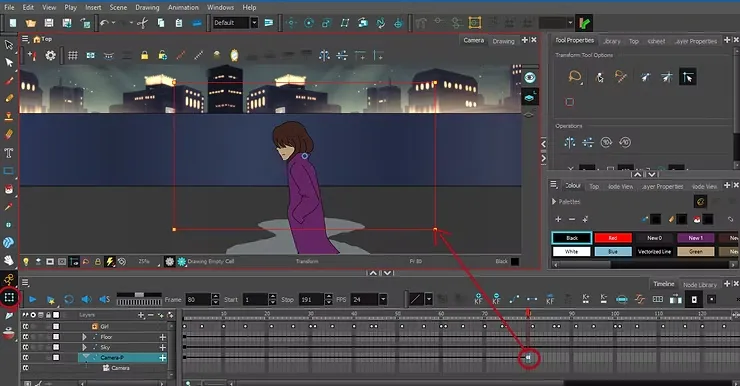740x386 pixels.
Task: Open the Undo history dropdown arrow
Action: [x=114, y=23]
